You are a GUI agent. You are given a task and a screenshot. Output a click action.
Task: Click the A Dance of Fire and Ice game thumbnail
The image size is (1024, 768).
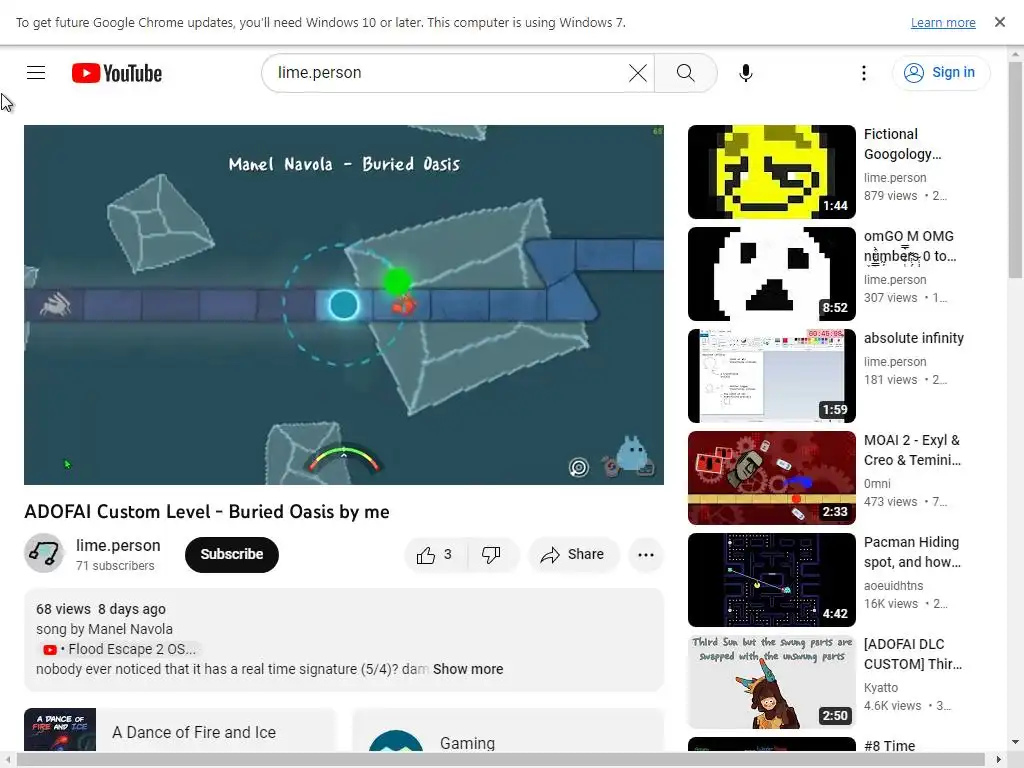click(60, 730)
